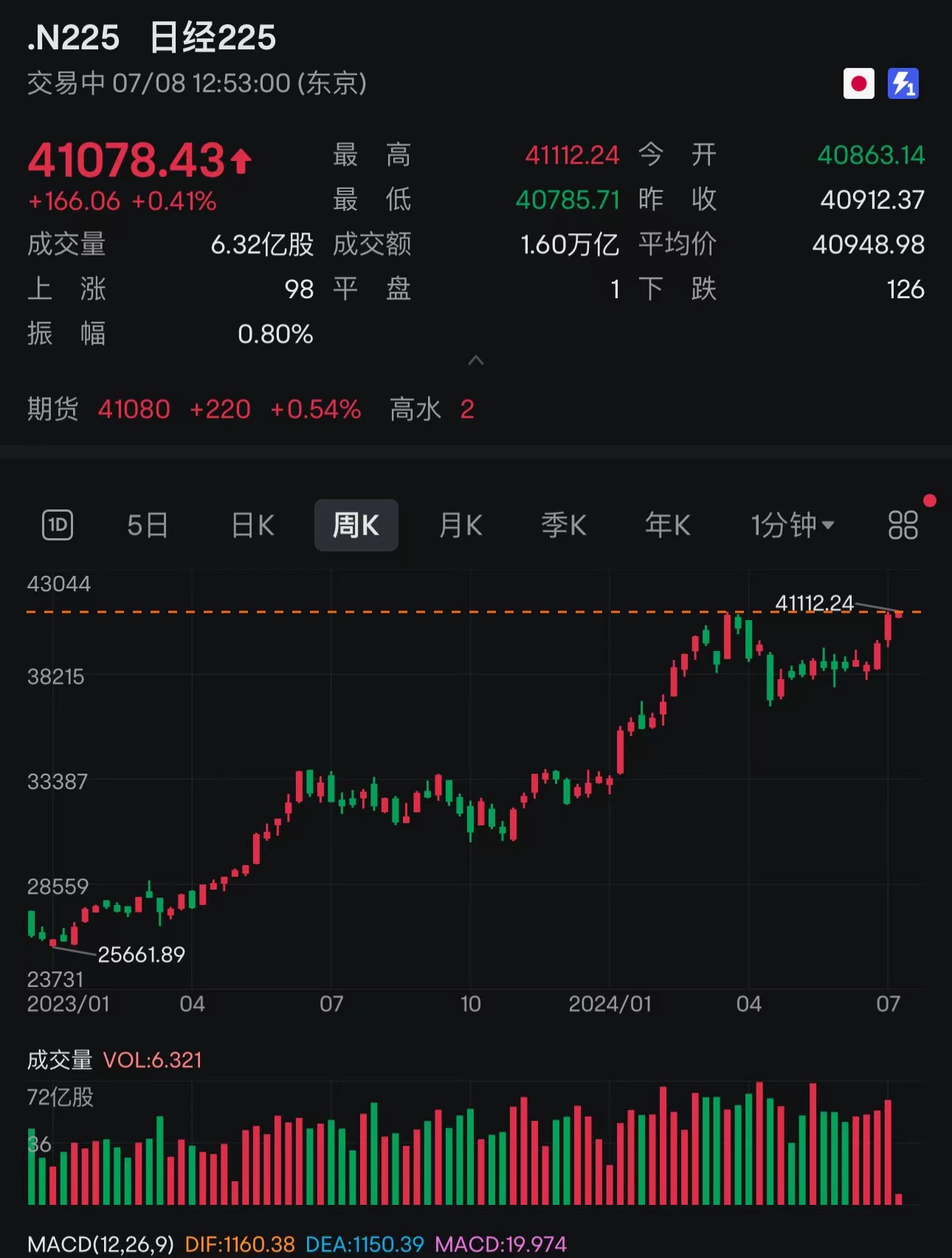
Task: Switch to the 5日 chart tab
Action: 148,525
